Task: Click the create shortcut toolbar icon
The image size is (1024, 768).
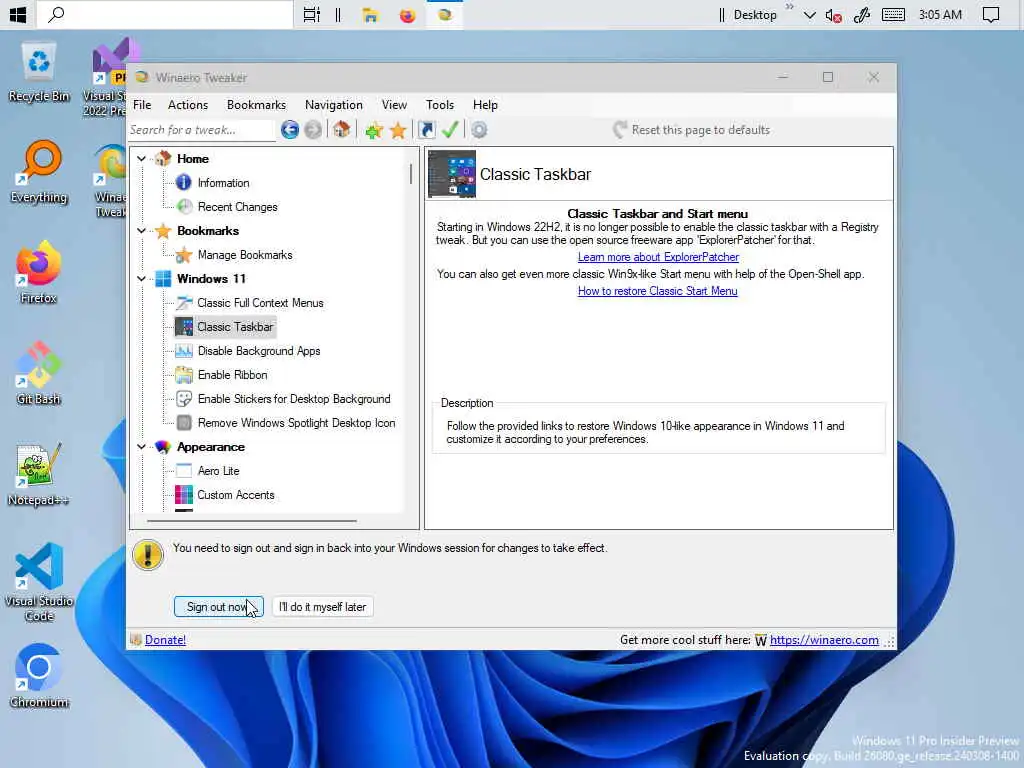Action: 426,130
